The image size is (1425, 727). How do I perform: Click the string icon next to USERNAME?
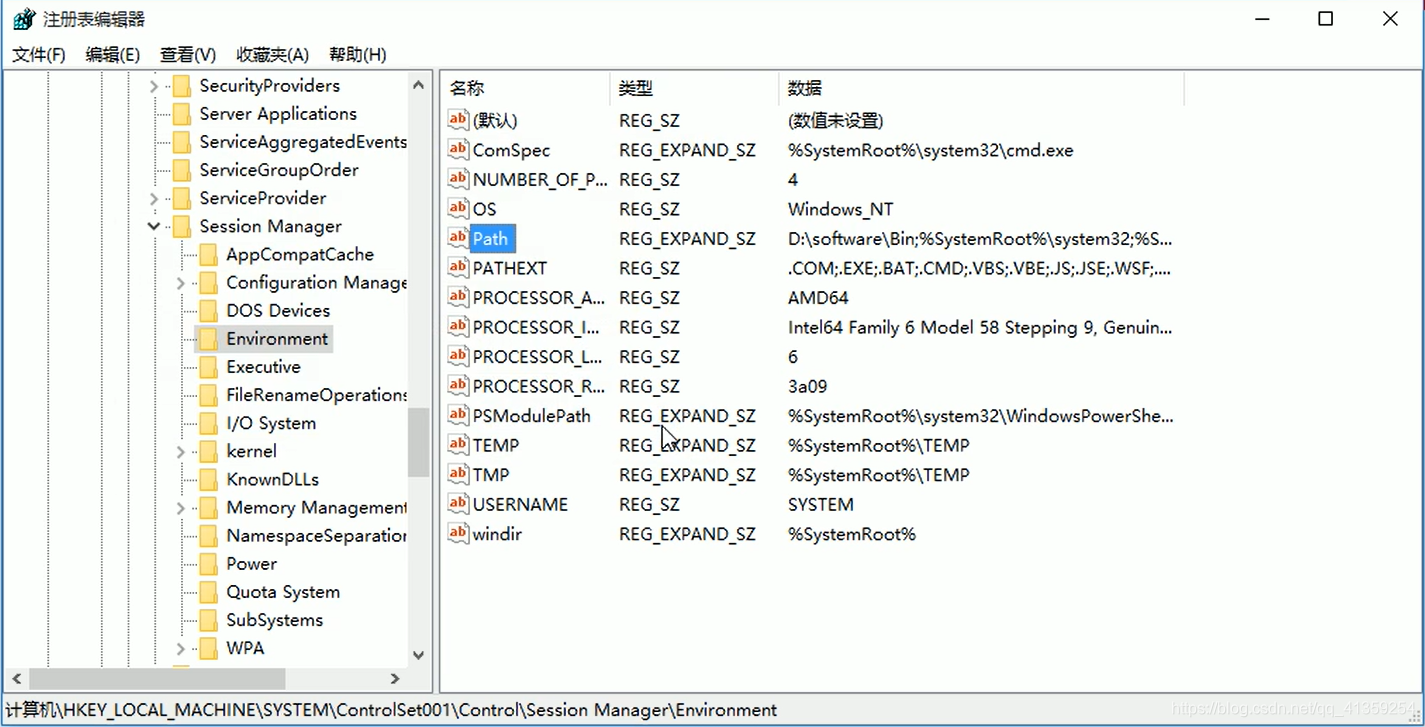(x=458, y=504)
